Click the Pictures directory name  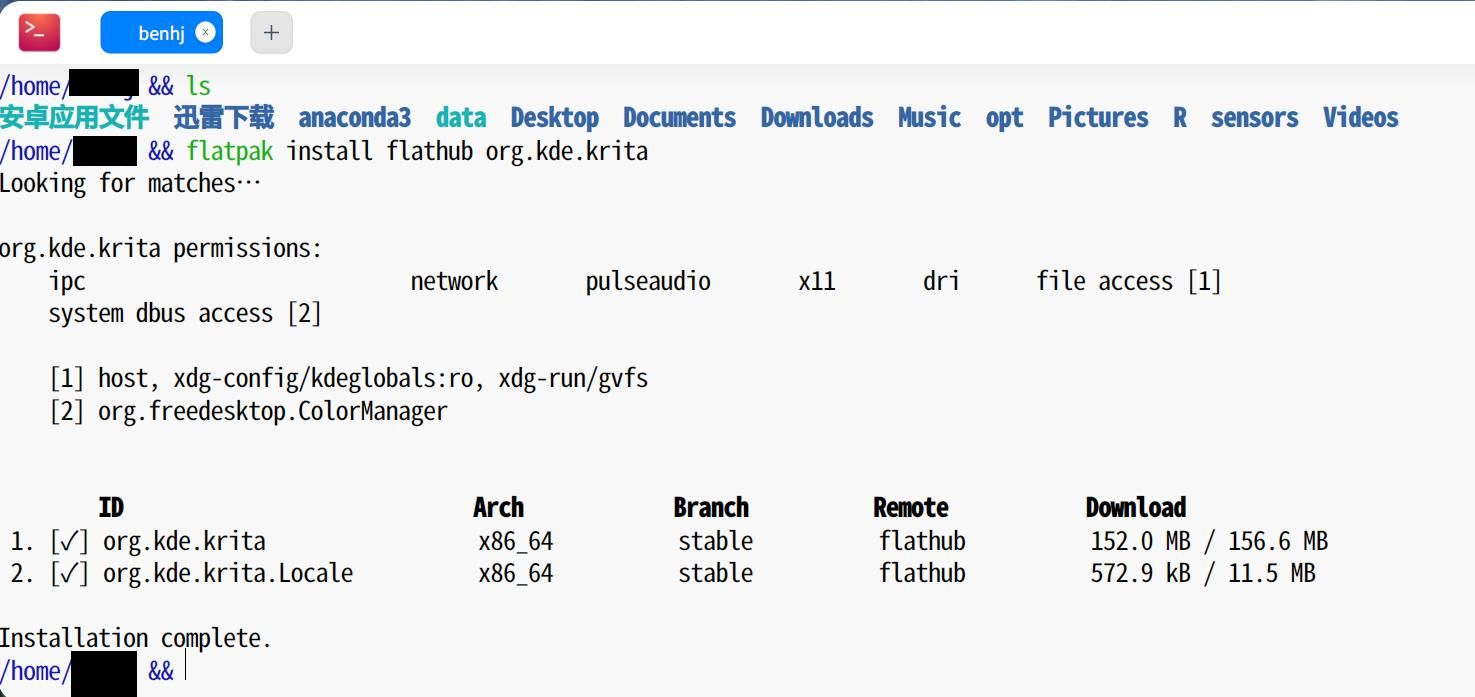1097,118
